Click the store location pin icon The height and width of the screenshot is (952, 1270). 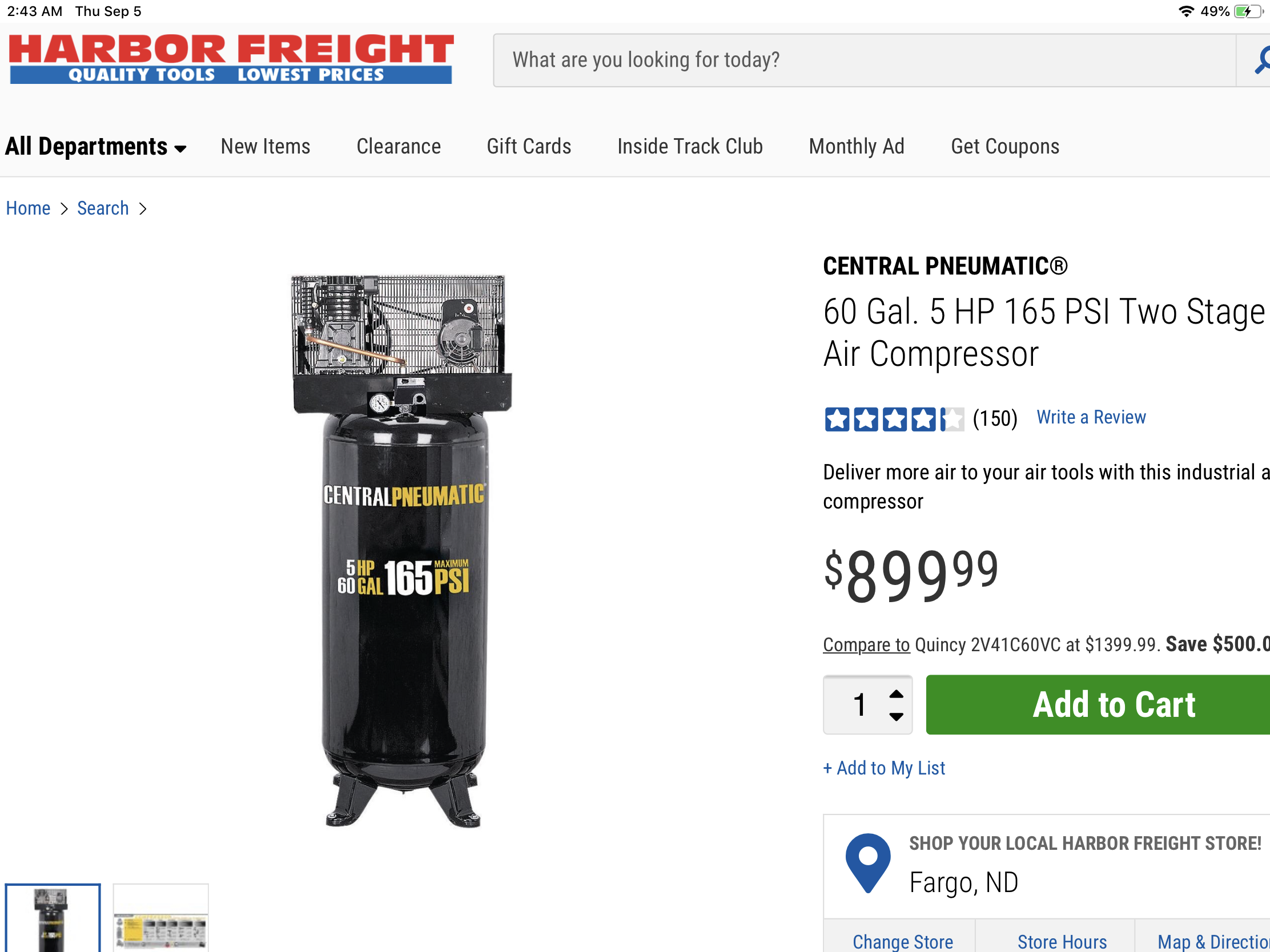click(867, 862)
